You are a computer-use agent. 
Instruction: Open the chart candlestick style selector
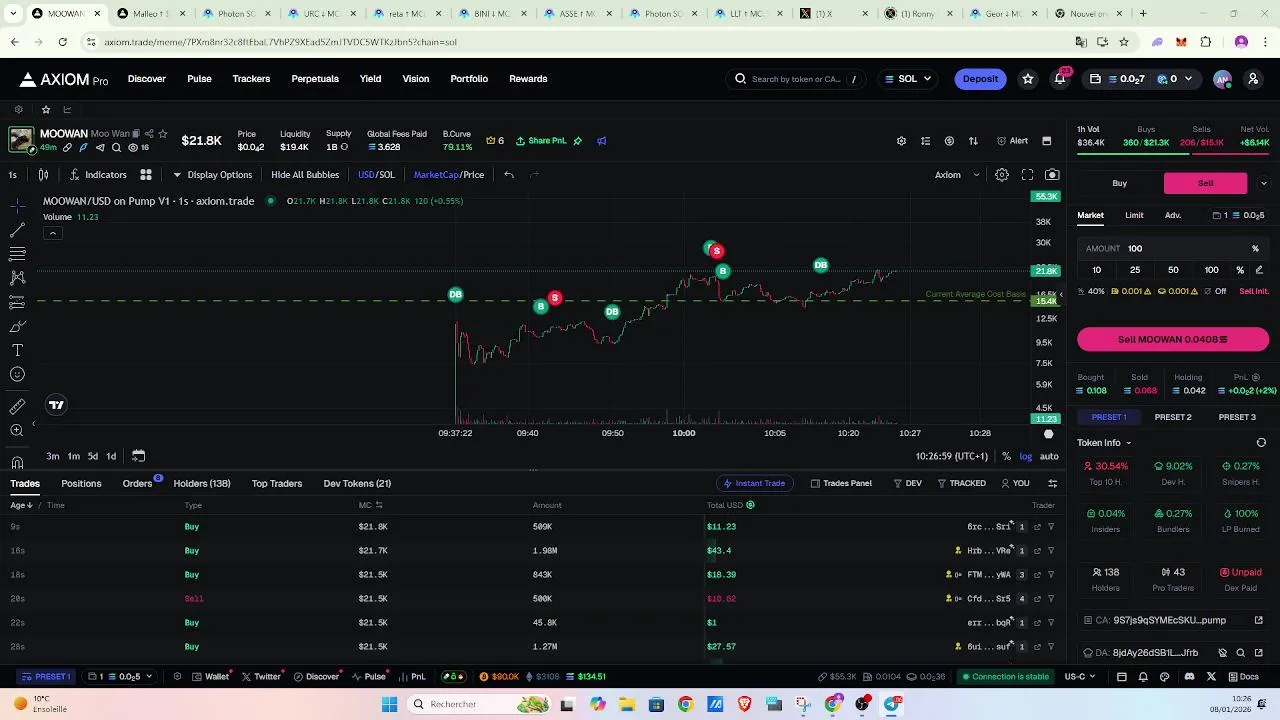(x=43, y=175)
